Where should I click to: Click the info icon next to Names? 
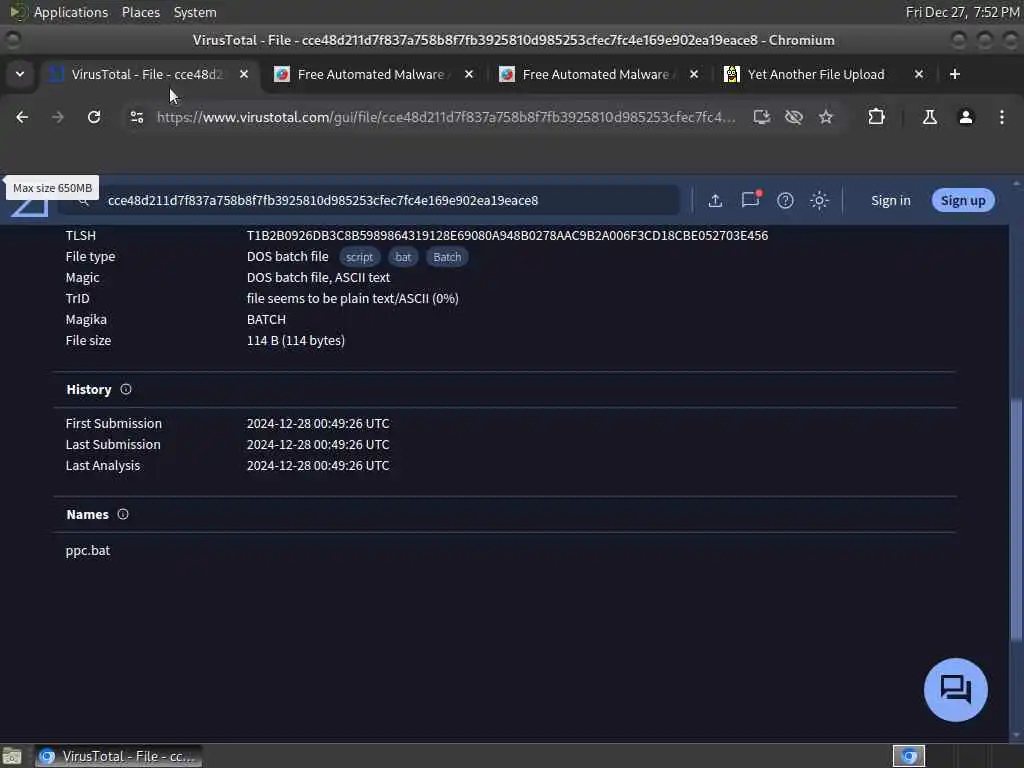[123, 515]
